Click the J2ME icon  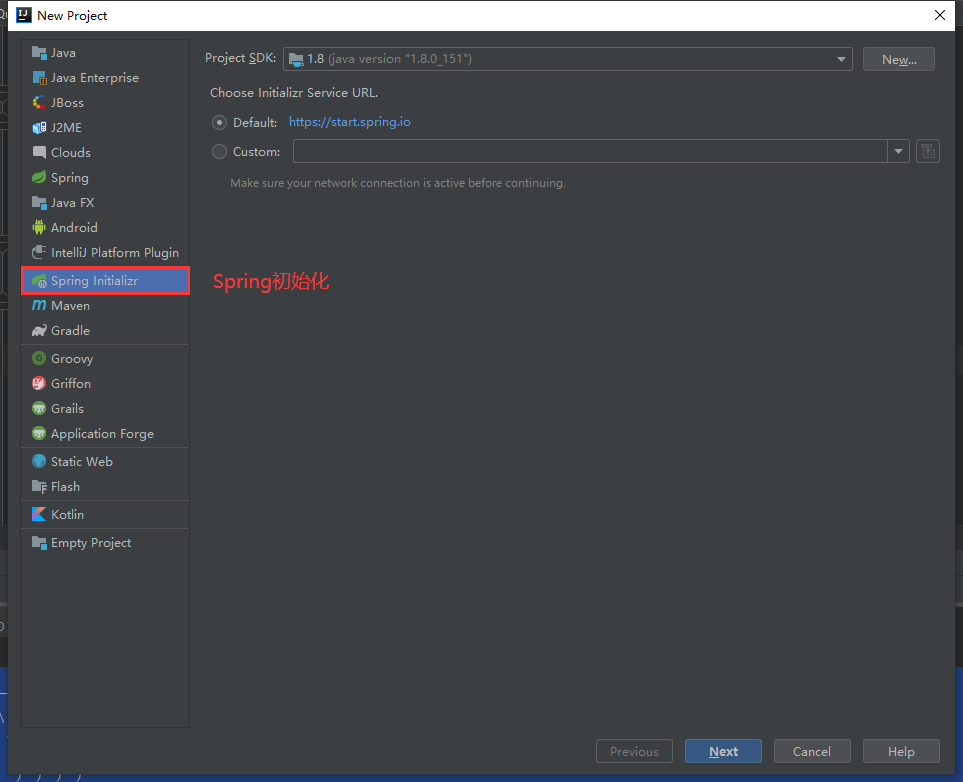tap(39, 128)
